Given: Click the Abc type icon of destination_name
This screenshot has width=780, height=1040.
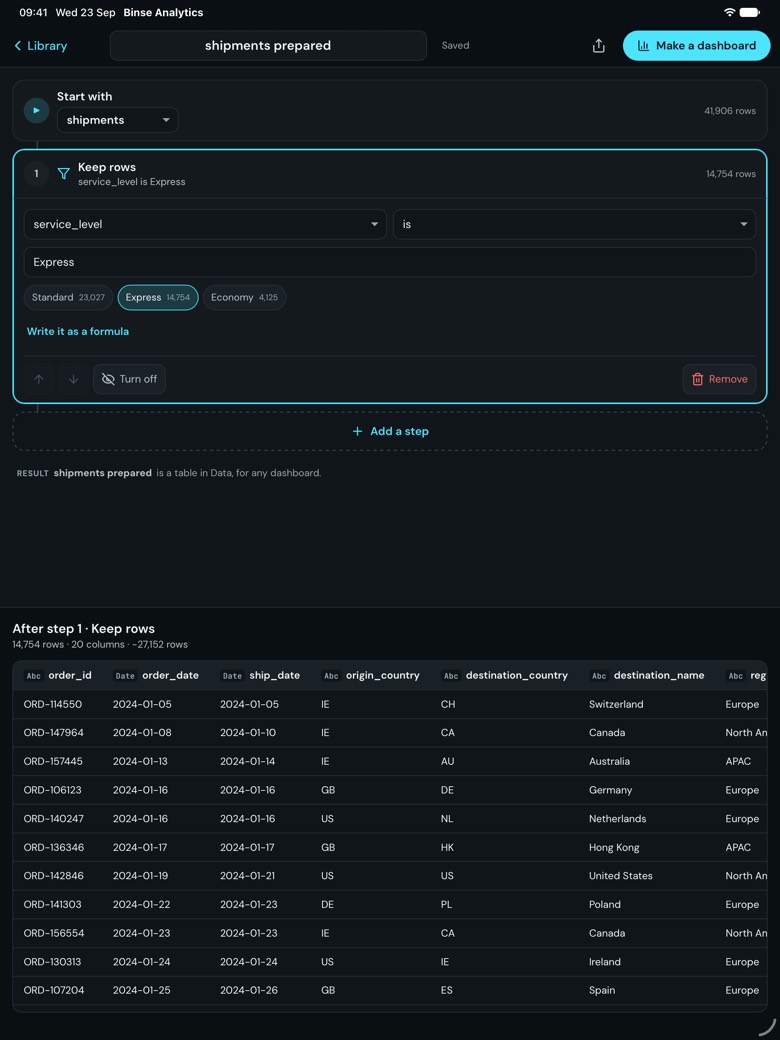Looking at the screenshot, I should click(599, 676).
